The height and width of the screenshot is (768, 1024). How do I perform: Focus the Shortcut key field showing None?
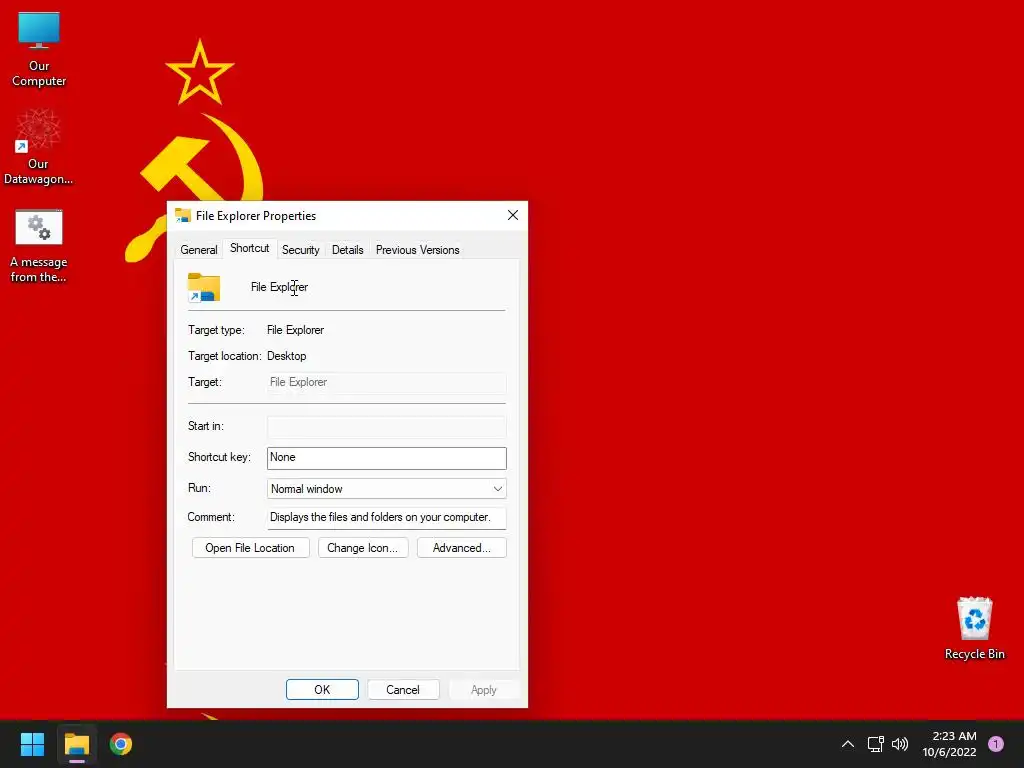[387, 458]
